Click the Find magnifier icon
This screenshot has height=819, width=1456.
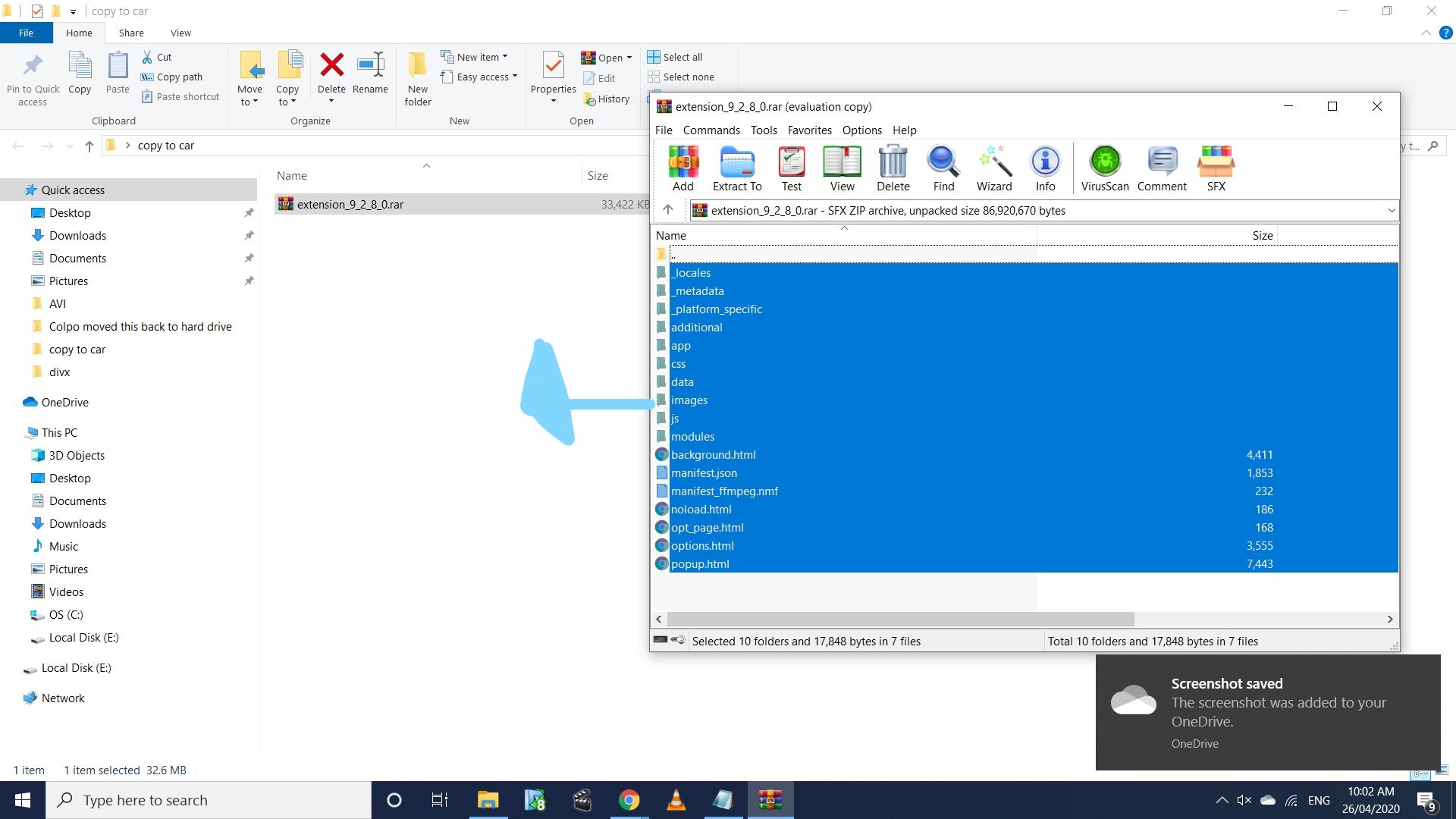[x=943, y=168]
